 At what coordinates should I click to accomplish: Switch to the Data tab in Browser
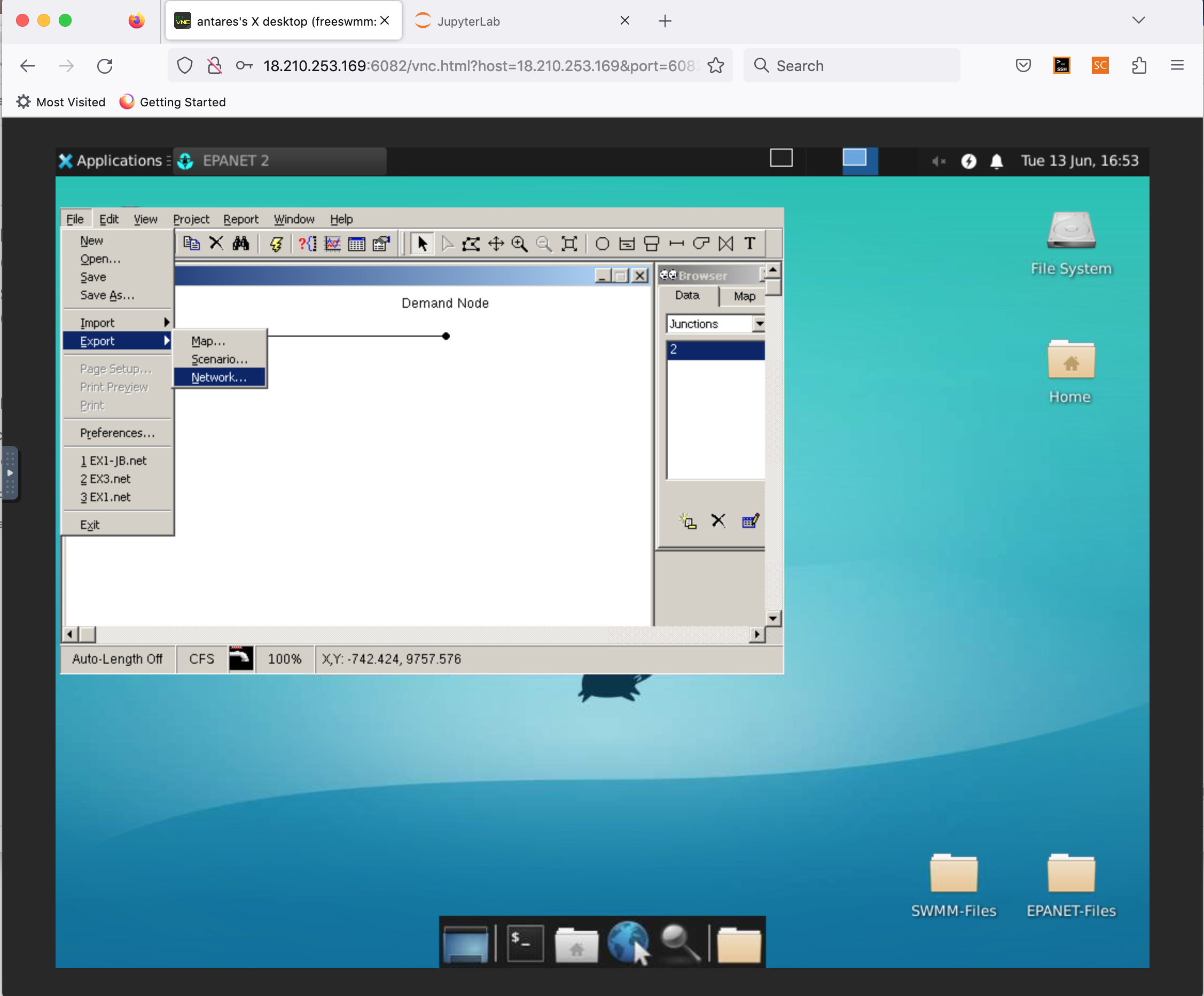pyautogui.click(x=687, y=295)
